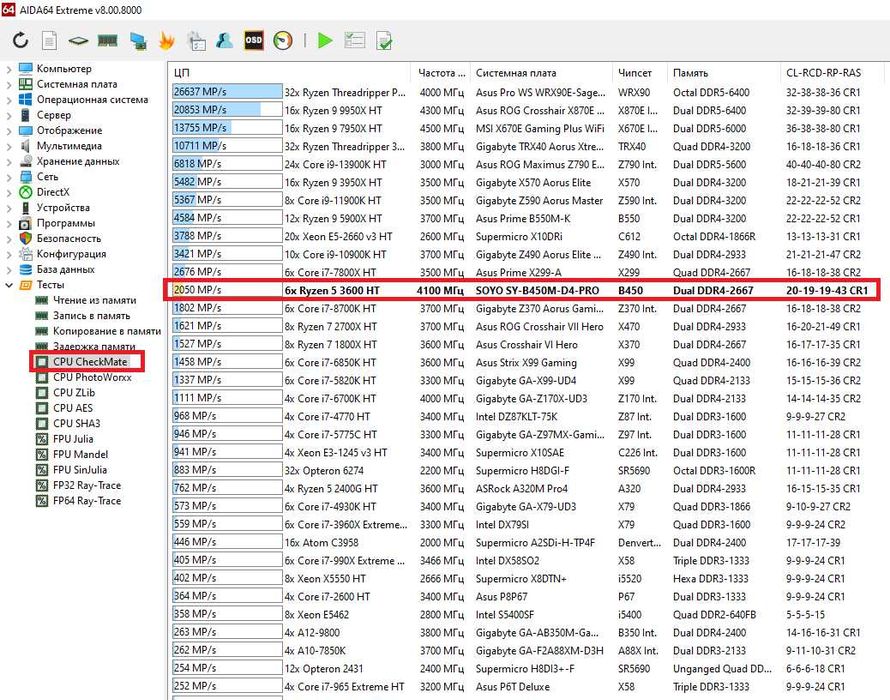Open Хранение данных tree item
Viewport: 890px width, 700px height.
(x=78, y=161)
